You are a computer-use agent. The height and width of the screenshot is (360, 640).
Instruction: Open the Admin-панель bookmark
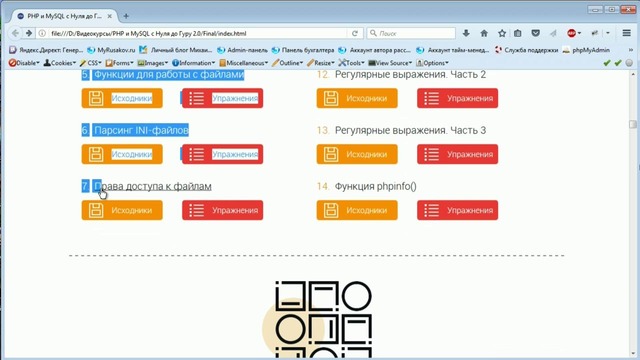click(x=242, y=50)
